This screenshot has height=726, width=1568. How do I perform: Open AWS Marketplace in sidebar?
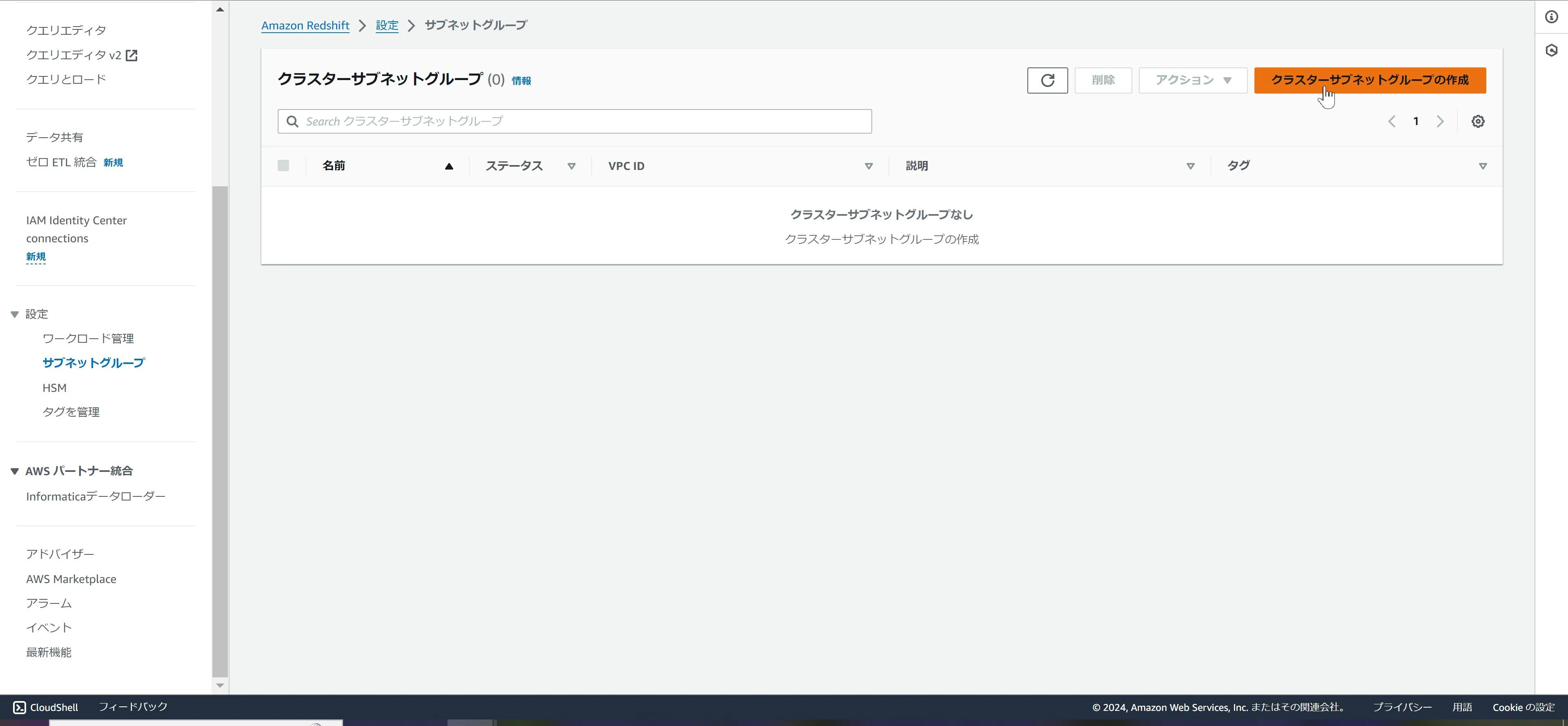point(71,579)
